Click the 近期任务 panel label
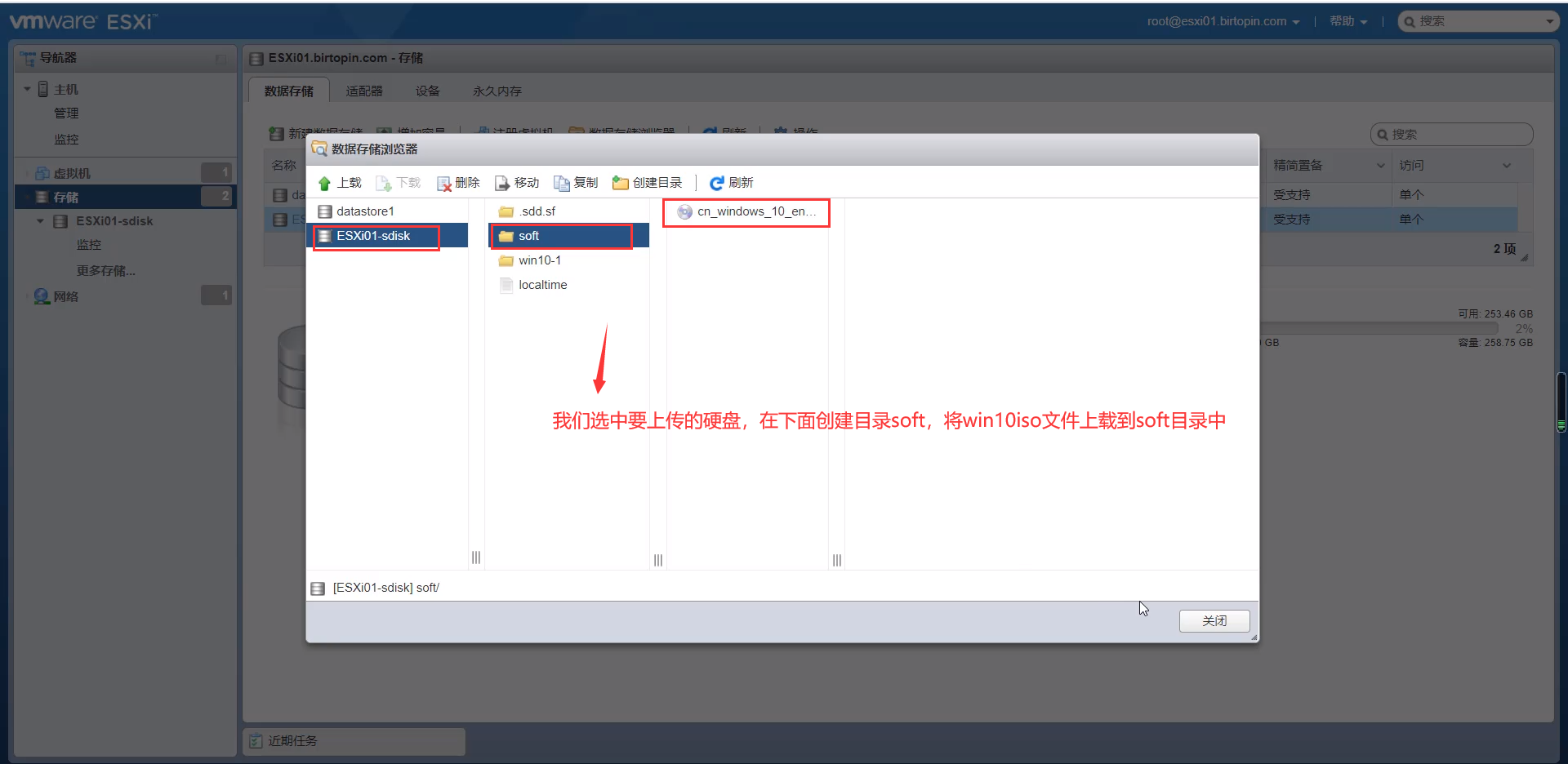Screen dimensions: 1568x764 coord(292,740)
